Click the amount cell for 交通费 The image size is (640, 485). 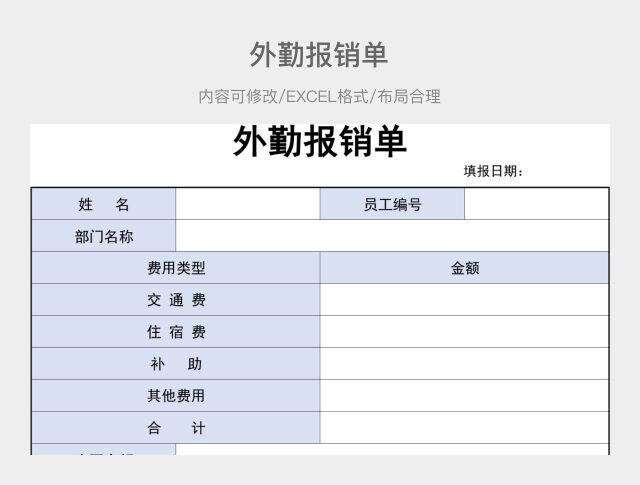pyautogui.click(x=465, y=300)
